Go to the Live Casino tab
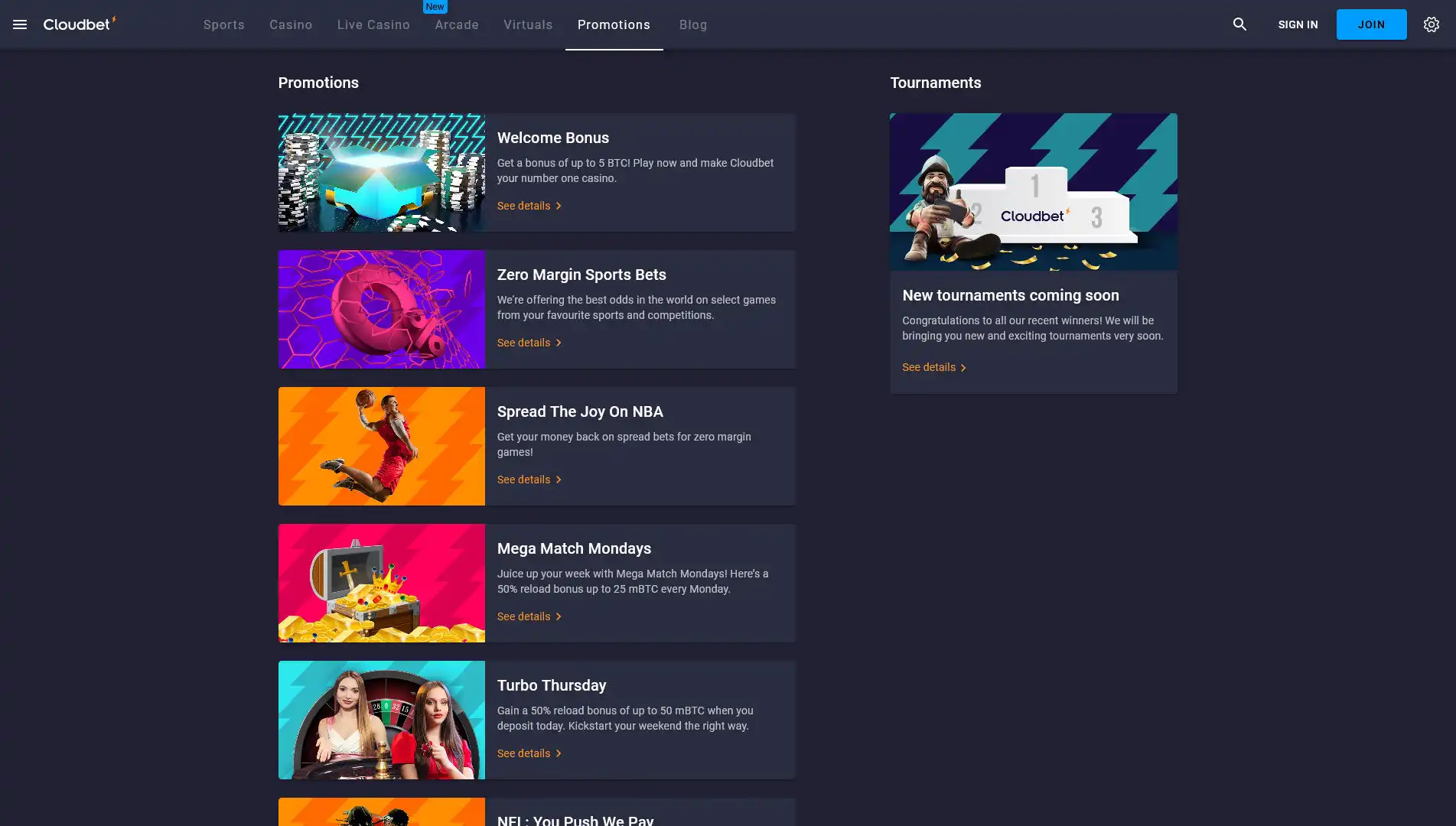 click(x=373, y=24)
